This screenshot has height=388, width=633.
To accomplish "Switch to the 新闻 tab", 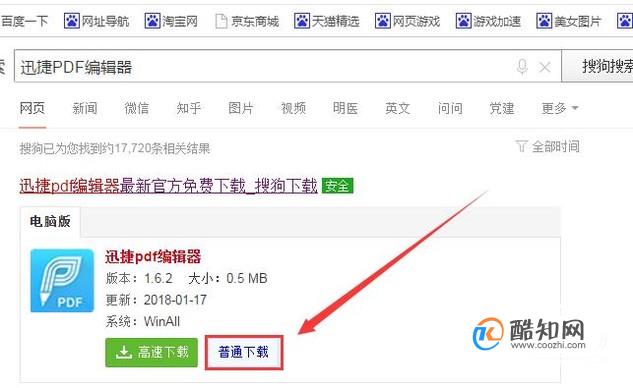I will pyautogui.click(x=85, y=108).
